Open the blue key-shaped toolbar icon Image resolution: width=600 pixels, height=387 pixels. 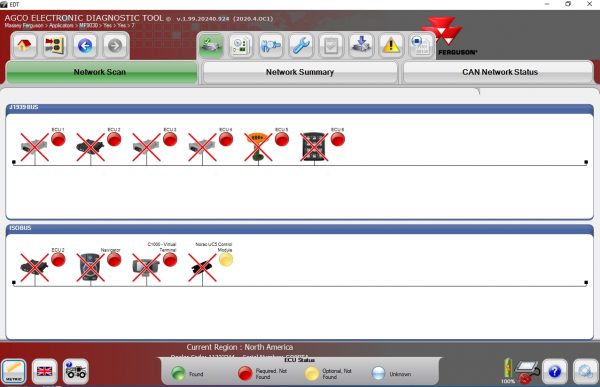pos(271,46)
